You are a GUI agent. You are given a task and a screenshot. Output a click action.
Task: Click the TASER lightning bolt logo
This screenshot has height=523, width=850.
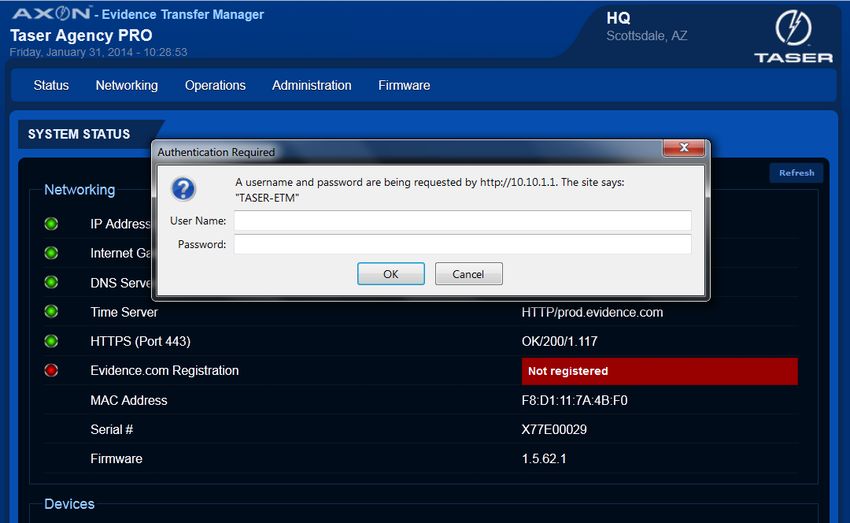click(793, 28)
